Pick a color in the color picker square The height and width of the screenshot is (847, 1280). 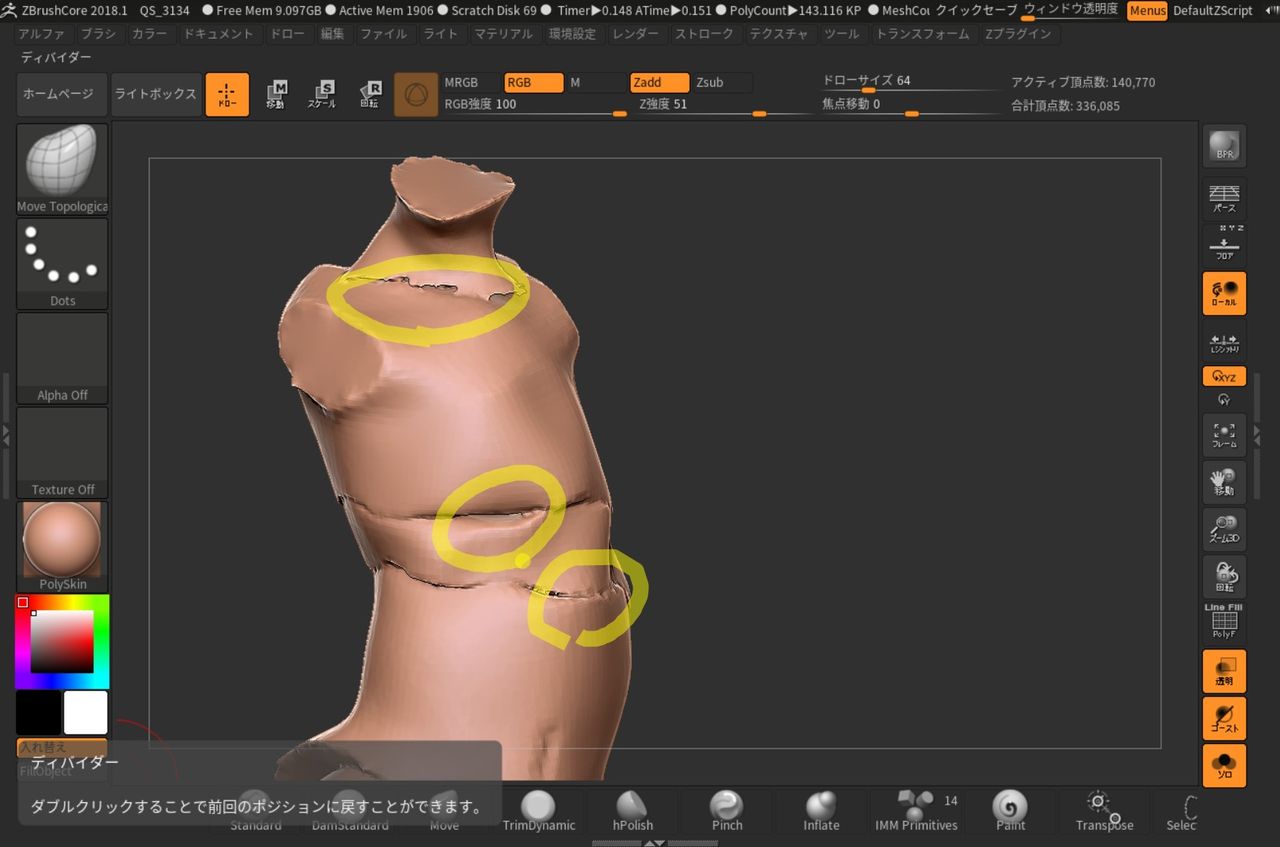pos(62,641)
